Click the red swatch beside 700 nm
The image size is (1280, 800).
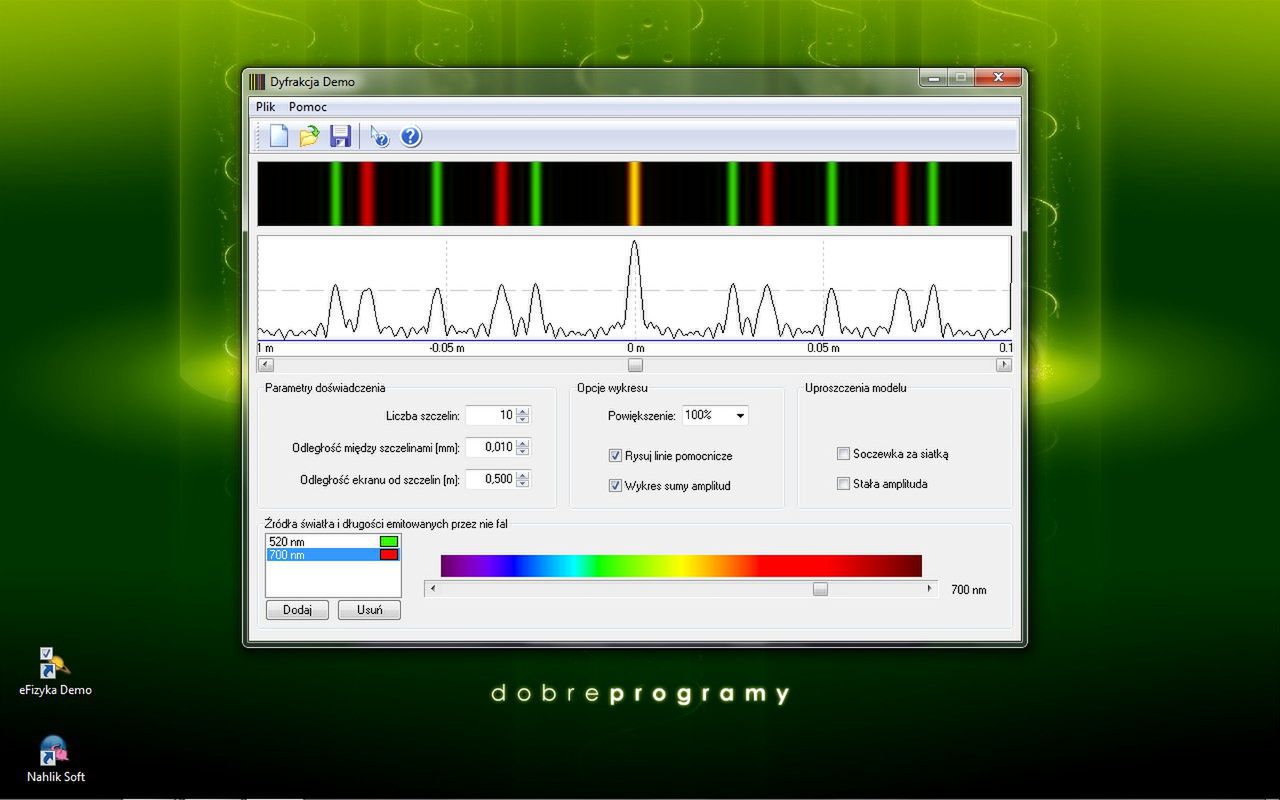pyautogui.click(x=389, y=554)
